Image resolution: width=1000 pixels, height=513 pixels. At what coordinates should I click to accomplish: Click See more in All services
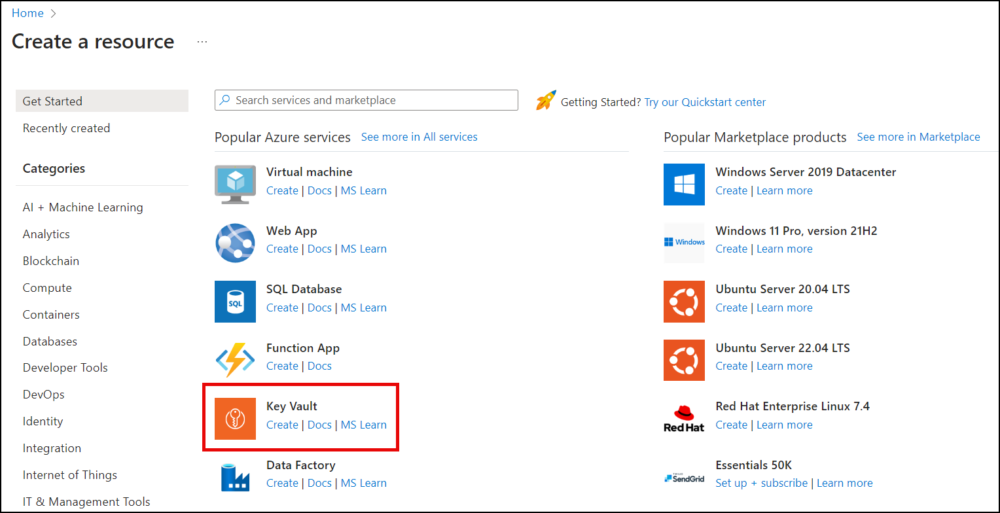(419, 137)
